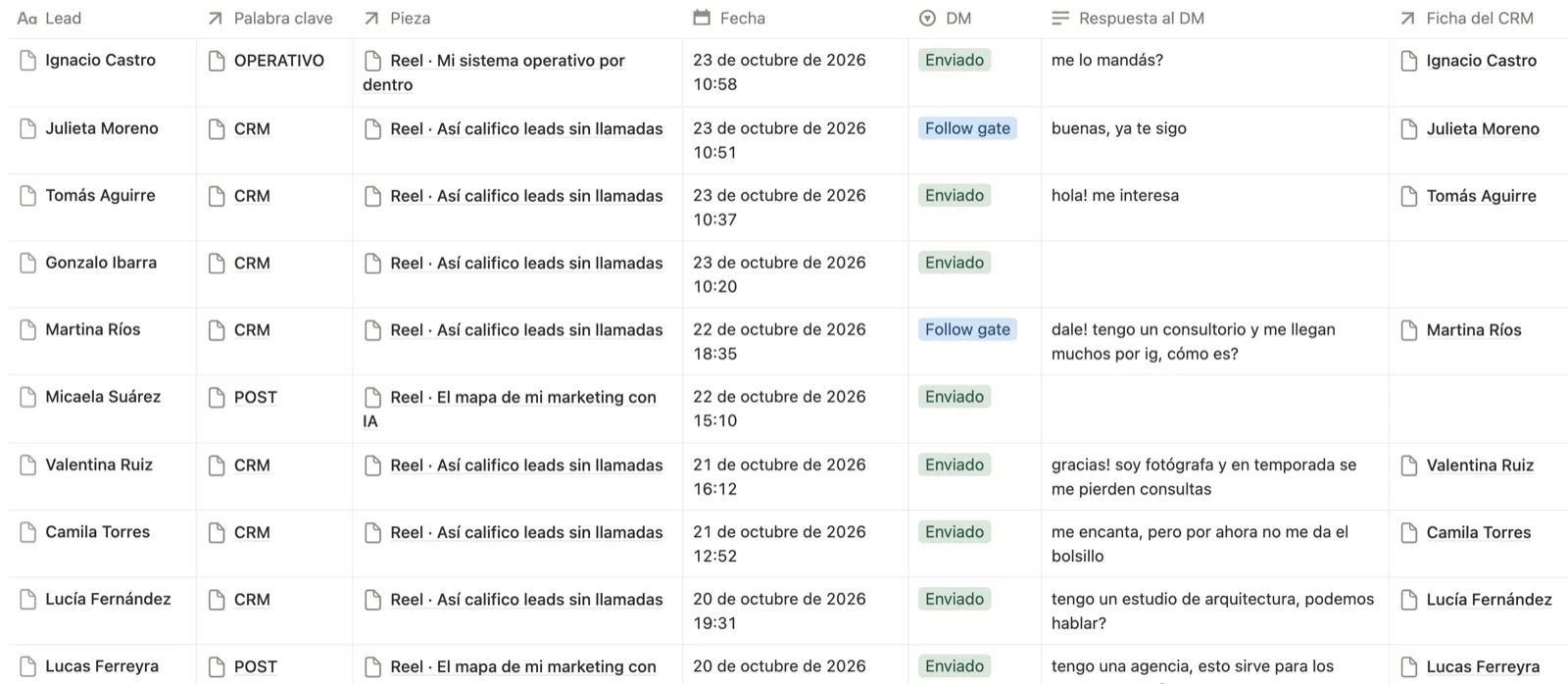This screenshot has height=684, width=1568.
Task: Open Reel El mapa de mi marketing in Micaela row
Action: (510, 409)
